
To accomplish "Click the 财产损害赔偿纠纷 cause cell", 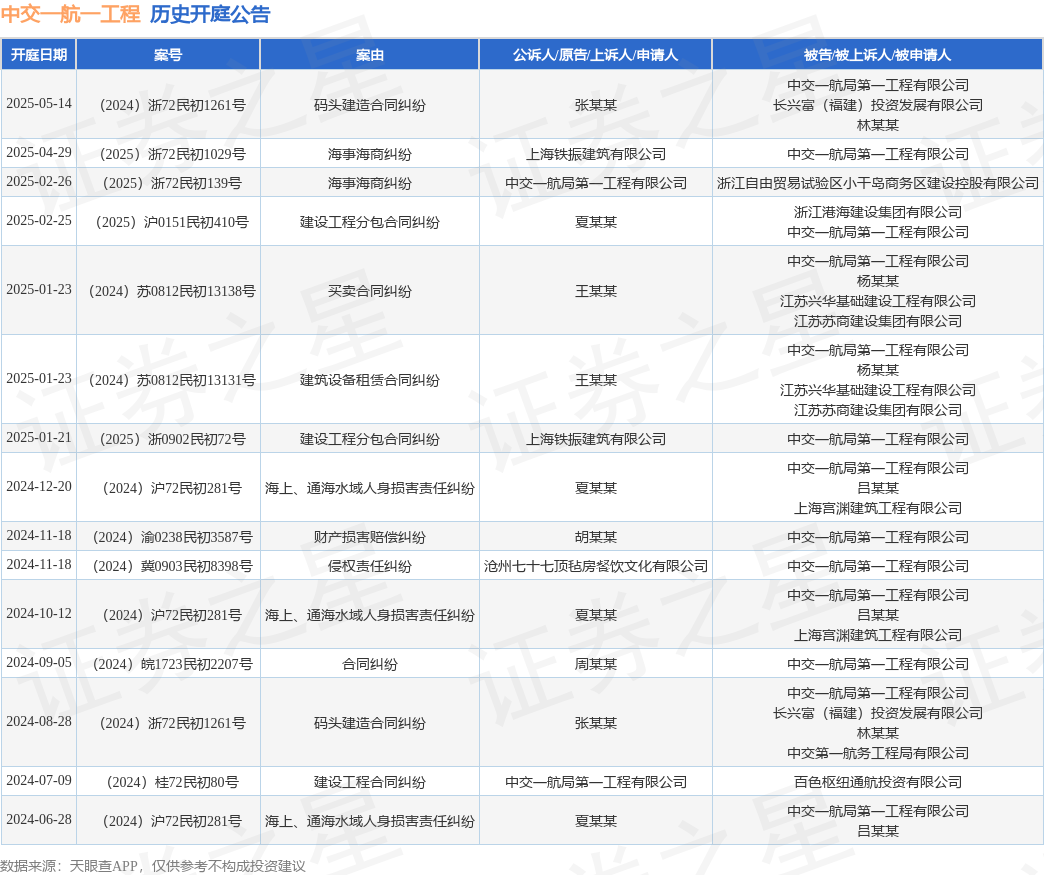I will [x=370, y=537].
